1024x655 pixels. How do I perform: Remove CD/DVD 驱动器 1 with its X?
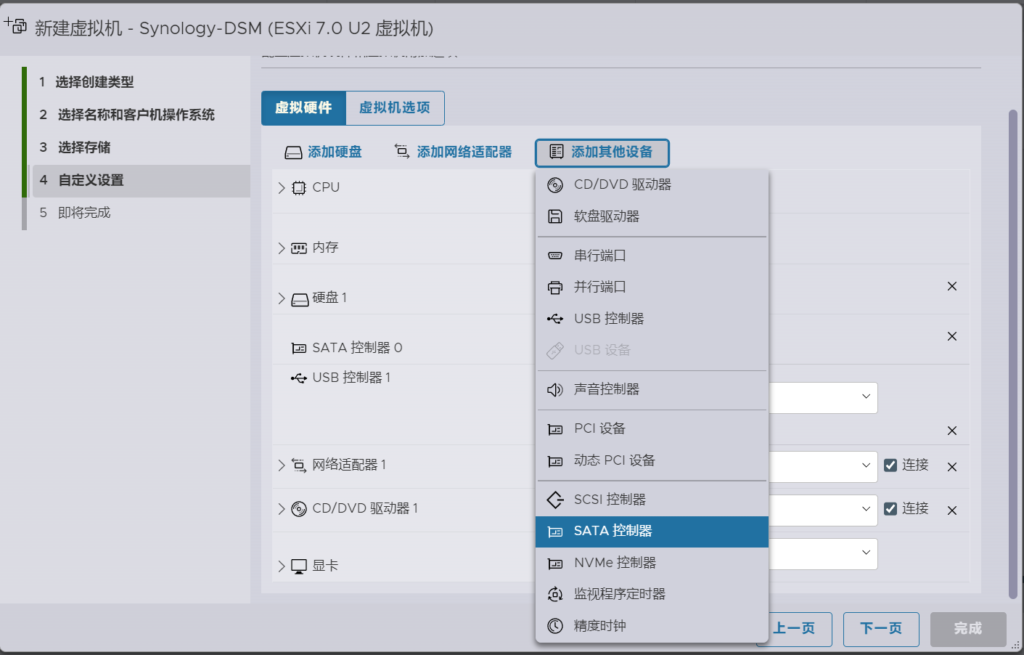(x=952, y=511)
